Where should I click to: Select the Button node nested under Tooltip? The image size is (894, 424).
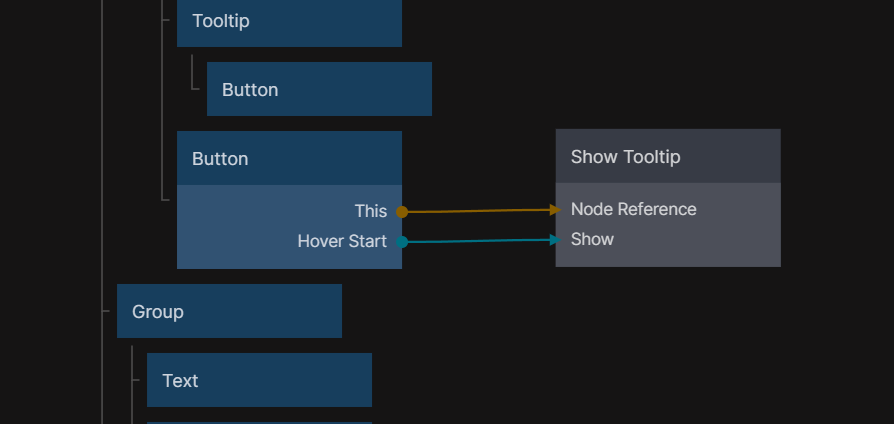(319, 89)
